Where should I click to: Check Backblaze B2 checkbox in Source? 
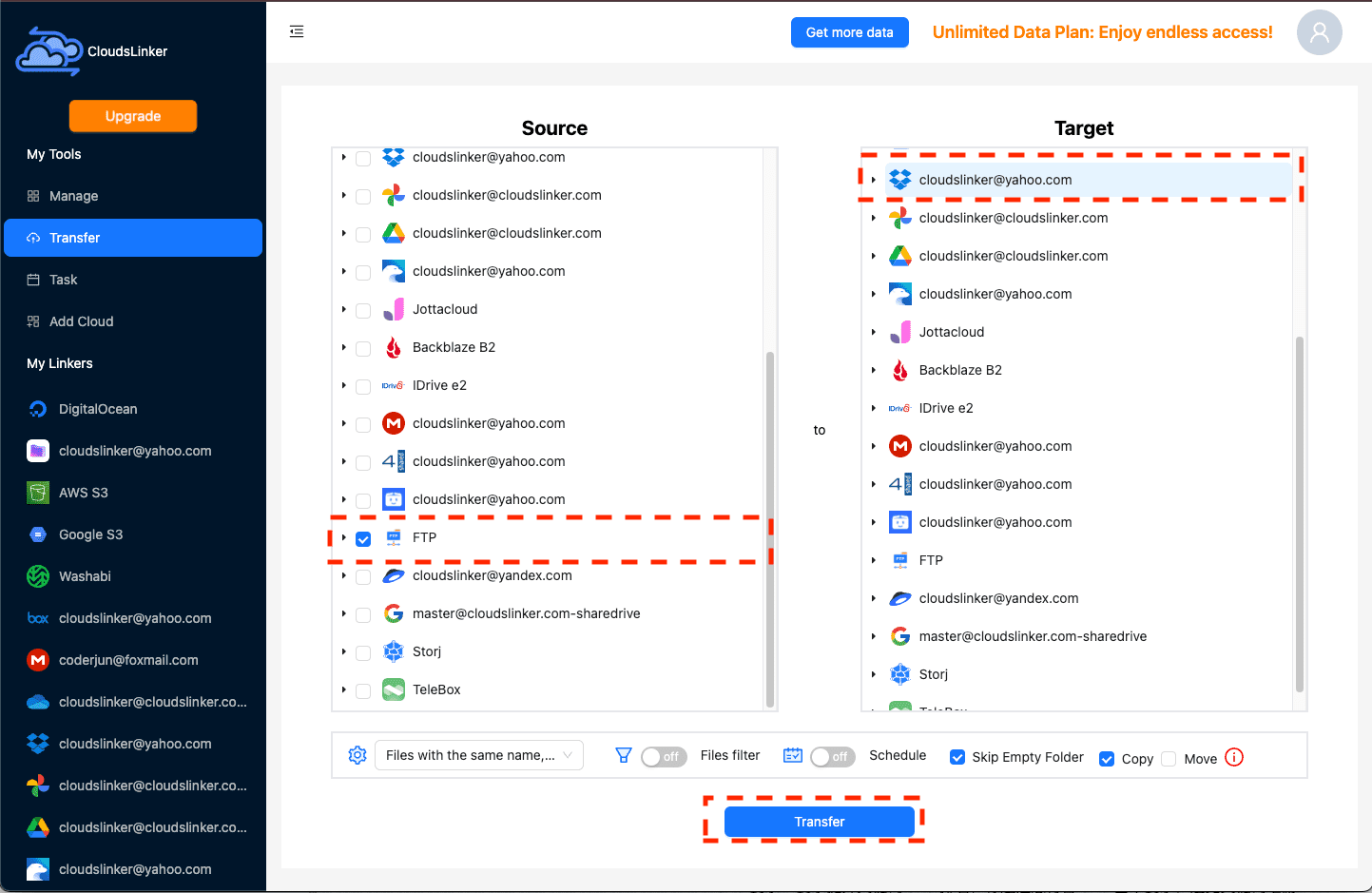click(363, 348)
